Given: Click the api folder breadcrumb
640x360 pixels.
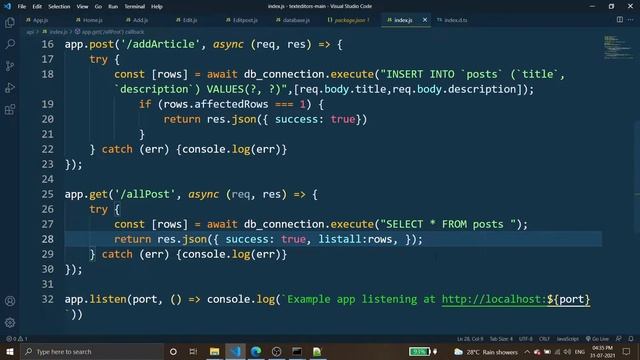Looking at the screenshot, I should 30,32.
